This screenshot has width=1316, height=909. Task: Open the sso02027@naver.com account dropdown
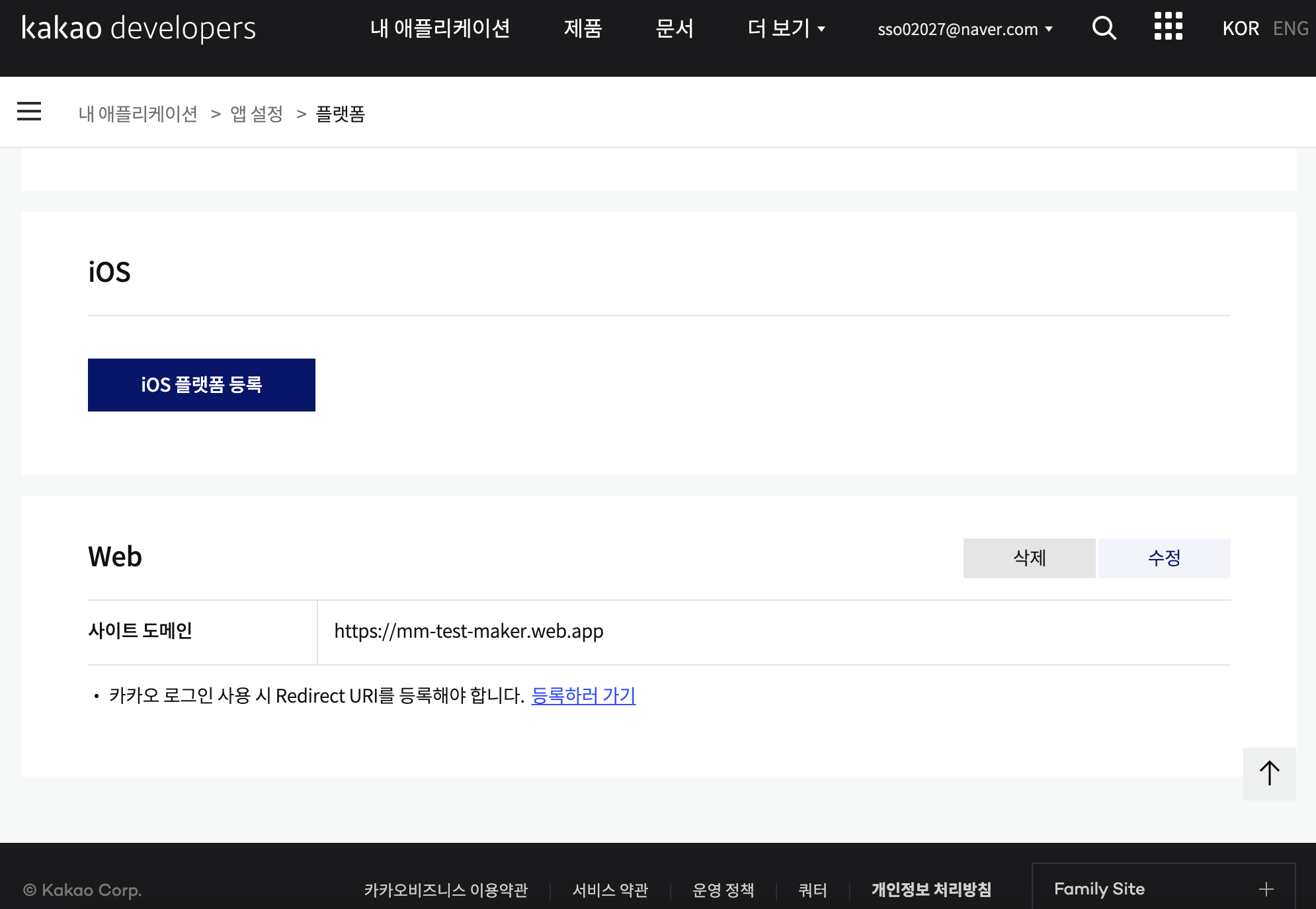(965, 29)
